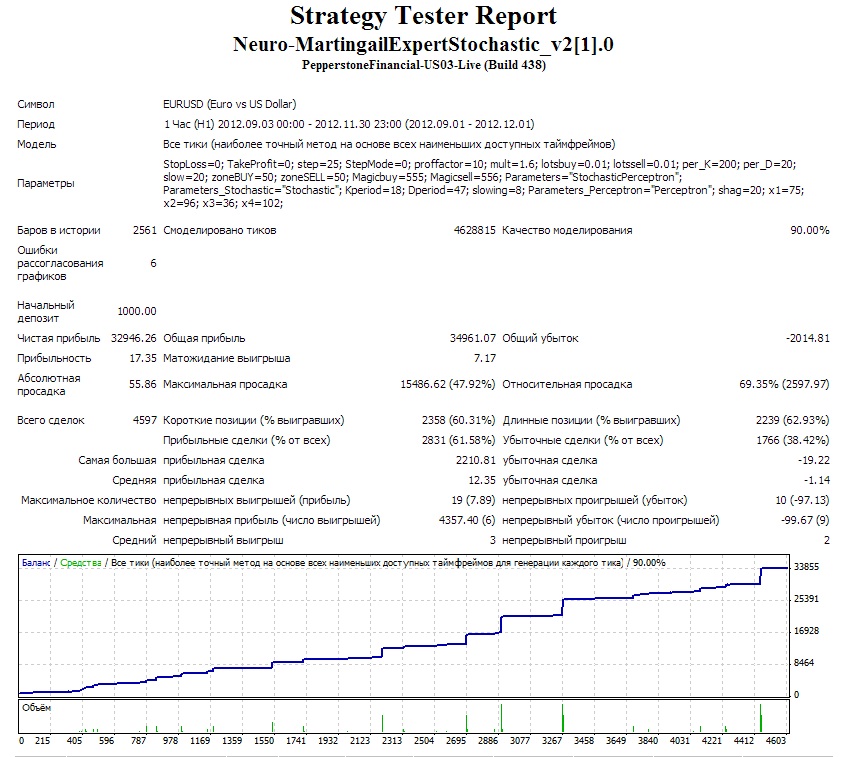This screenshot has width=868, height=757.
Task: Click the consecutive wins value 19 (7.89)
Action: point(473,500)
